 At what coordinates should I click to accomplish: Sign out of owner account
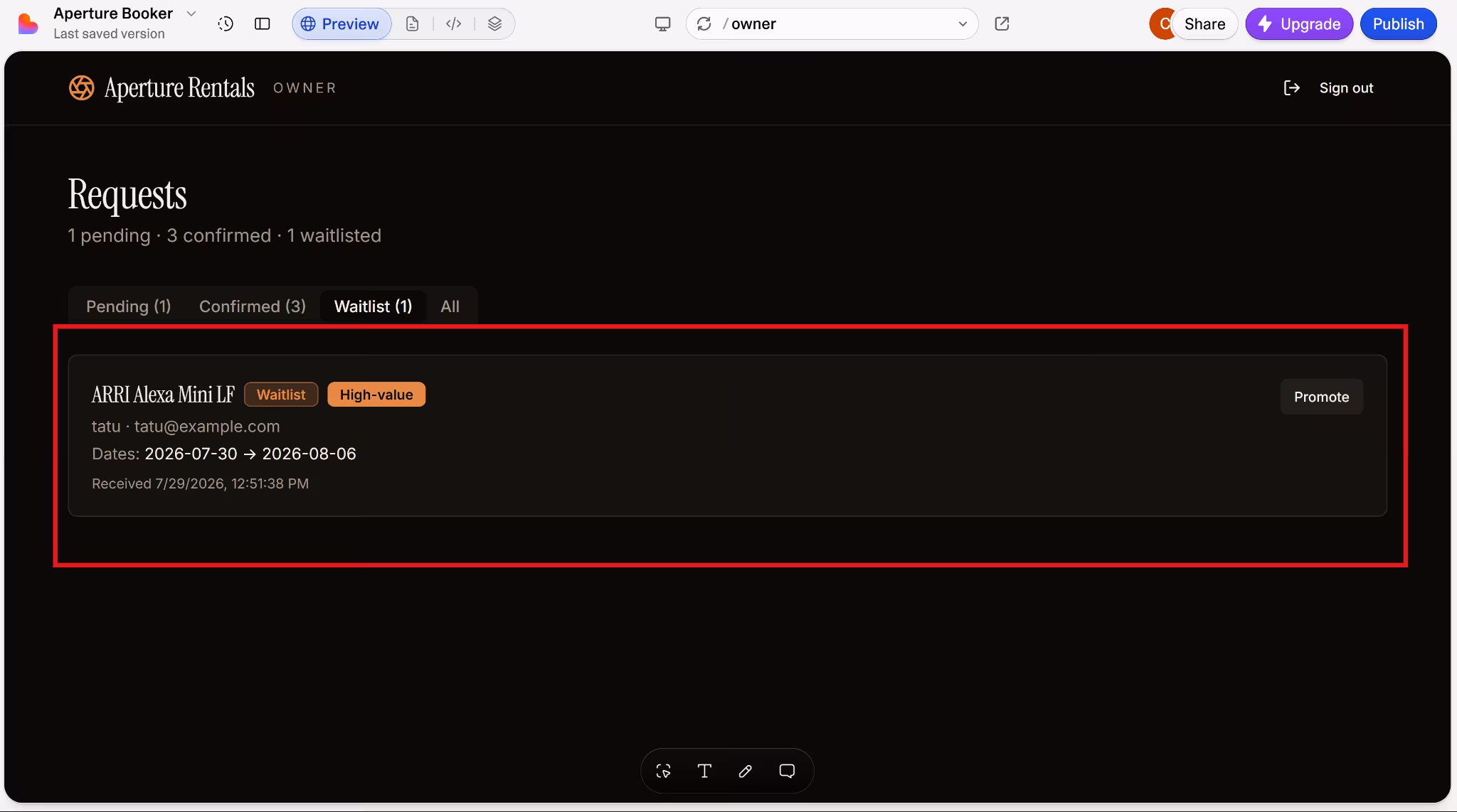tap(1346, 88)
